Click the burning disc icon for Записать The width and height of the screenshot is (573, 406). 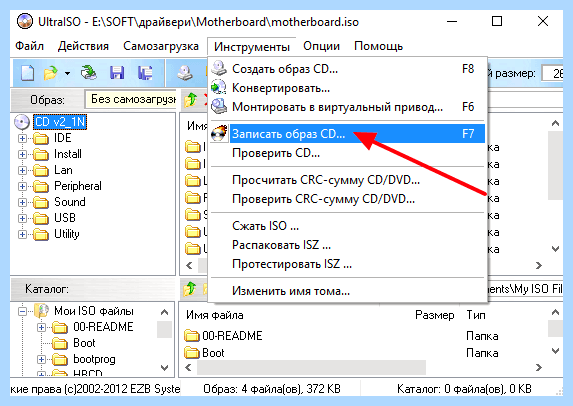[219, 133]
